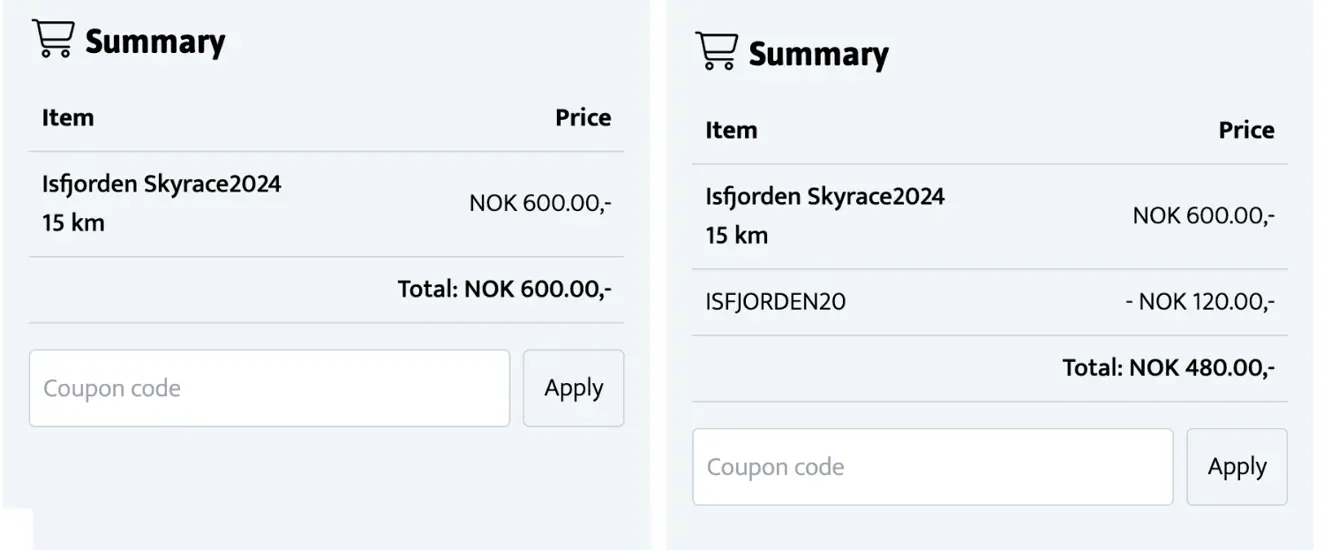The width and height of the screenshot is (1324, 550).
Task: Click the Total: NOK 480.00 line
Action: pos(1168,368)
